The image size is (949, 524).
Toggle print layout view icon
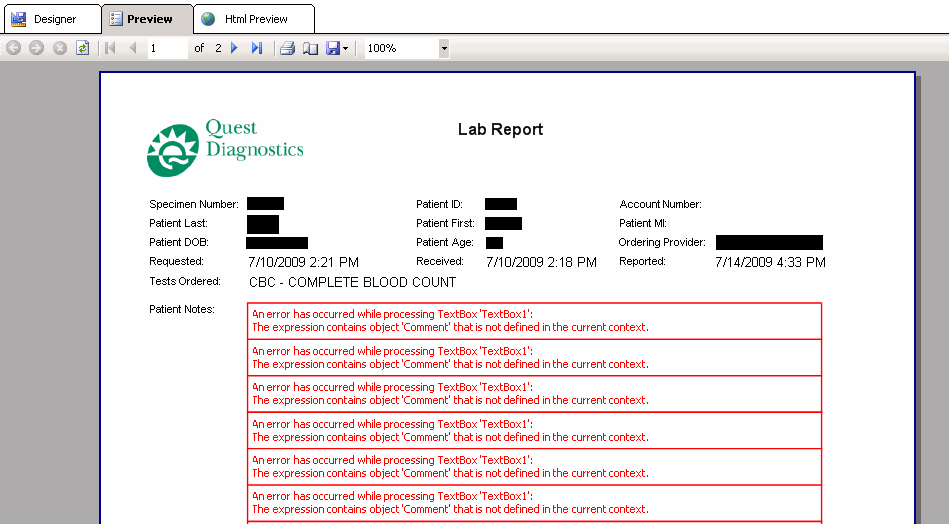point(310,48)
